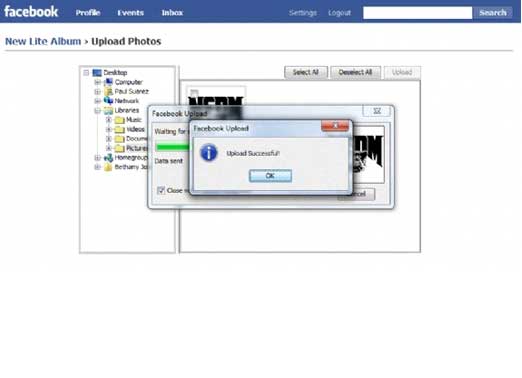Click the Network globe icon
522x378 pixels.
(x=108, y=101)
